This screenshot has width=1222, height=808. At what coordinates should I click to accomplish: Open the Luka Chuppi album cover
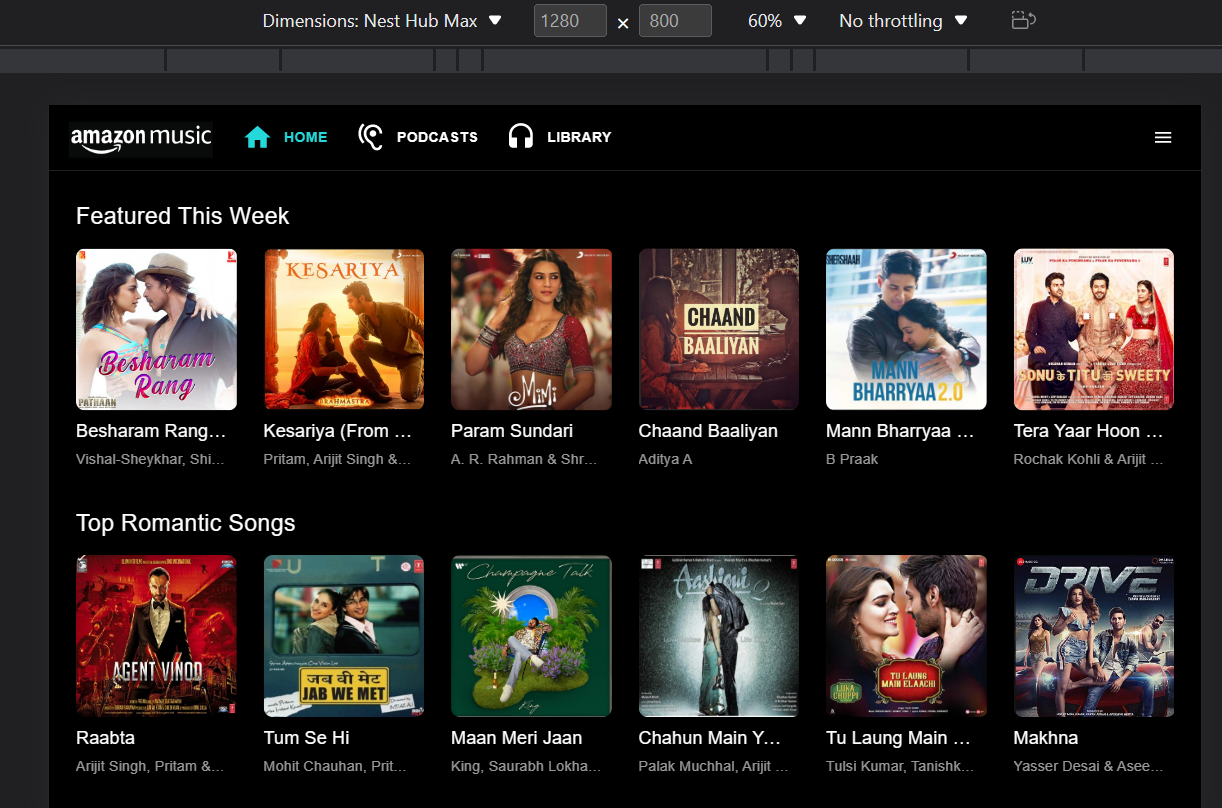tap(906, 636)
